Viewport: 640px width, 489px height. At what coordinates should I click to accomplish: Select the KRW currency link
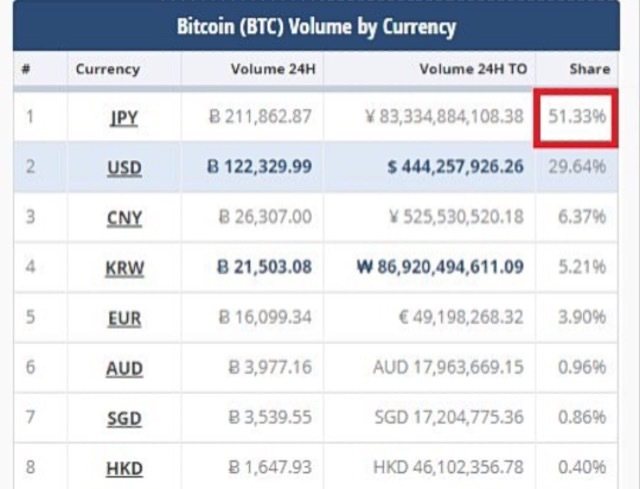click(x=123, y=268)
